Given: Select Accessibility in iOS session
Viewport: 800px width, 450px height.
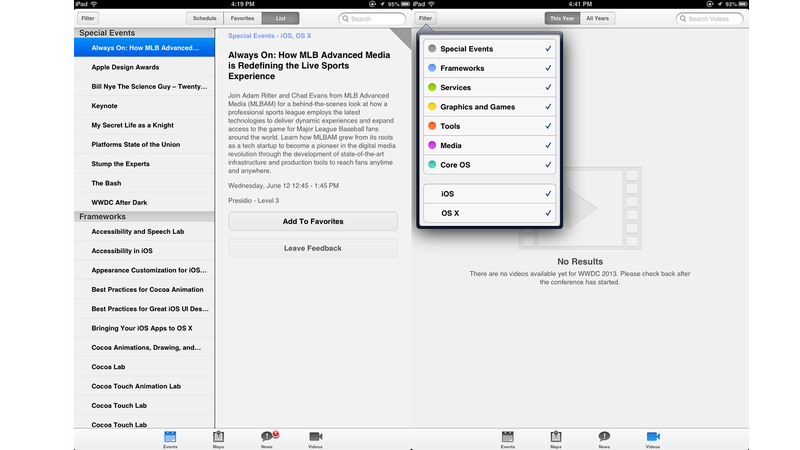Looking at the screenshot, I should click(144, 251).
